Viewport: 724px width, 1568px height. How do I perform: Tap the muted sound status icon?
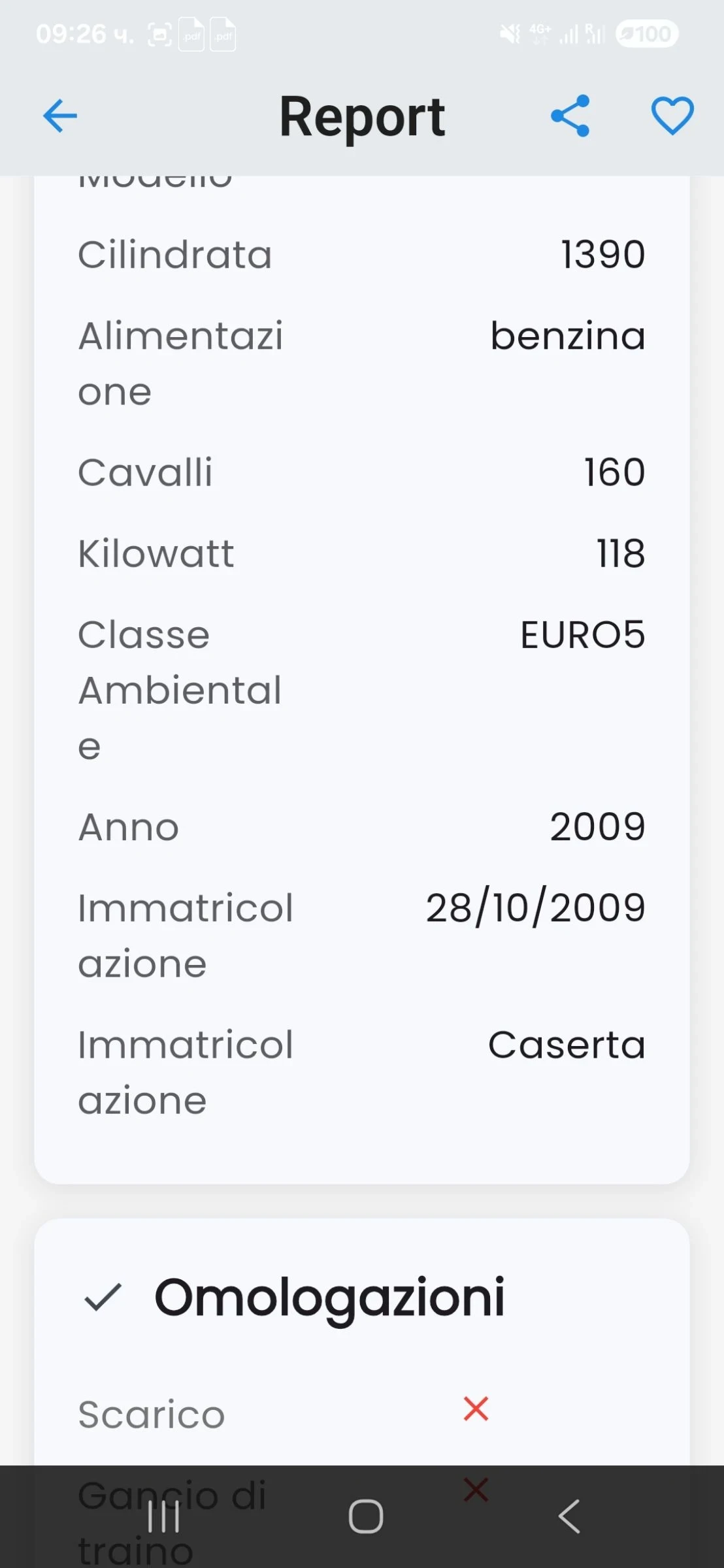click(510, 34)
